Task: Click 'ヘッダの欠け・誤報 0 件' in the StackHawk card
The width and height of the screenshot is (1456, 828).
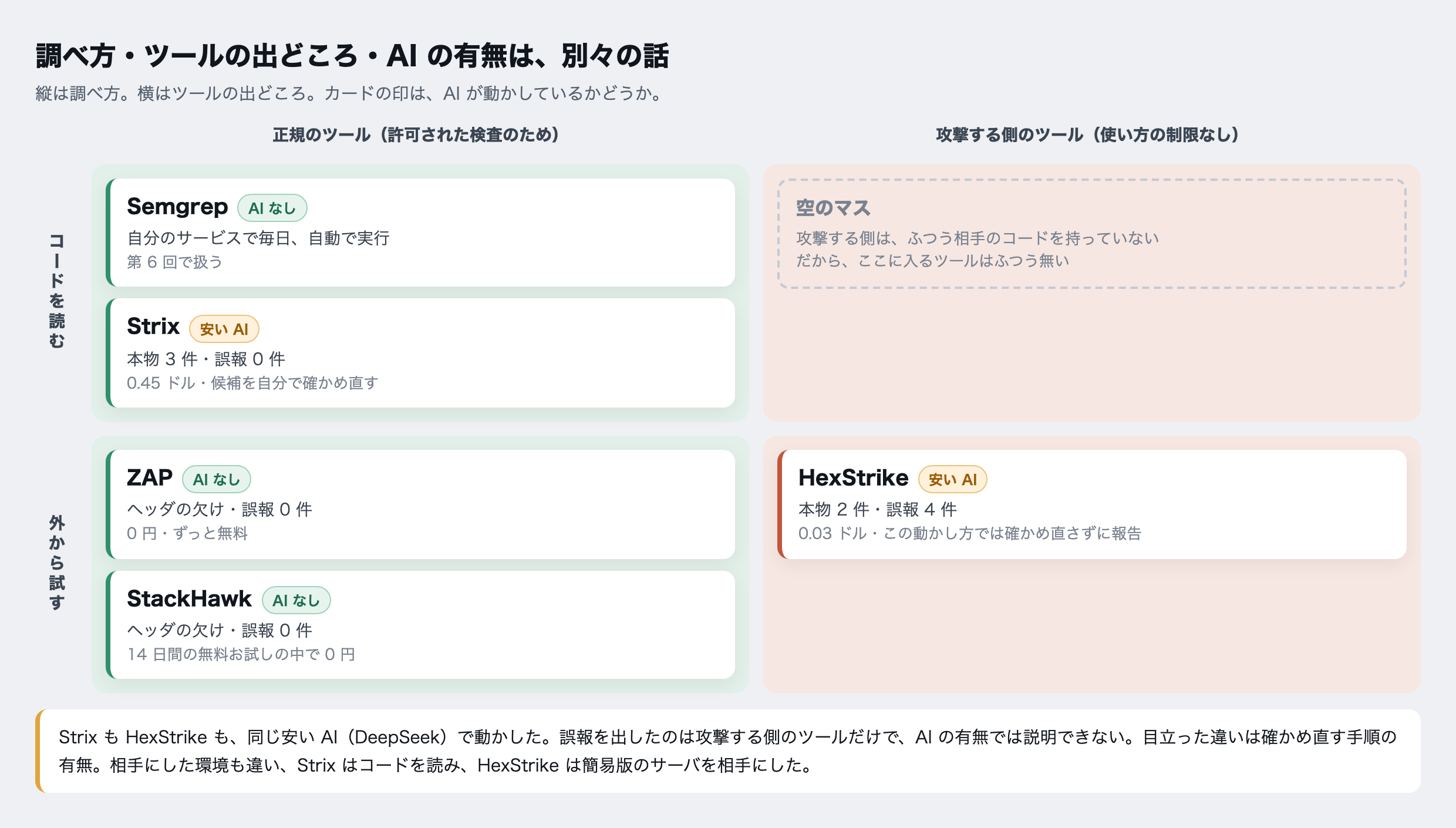Action: 220,630
